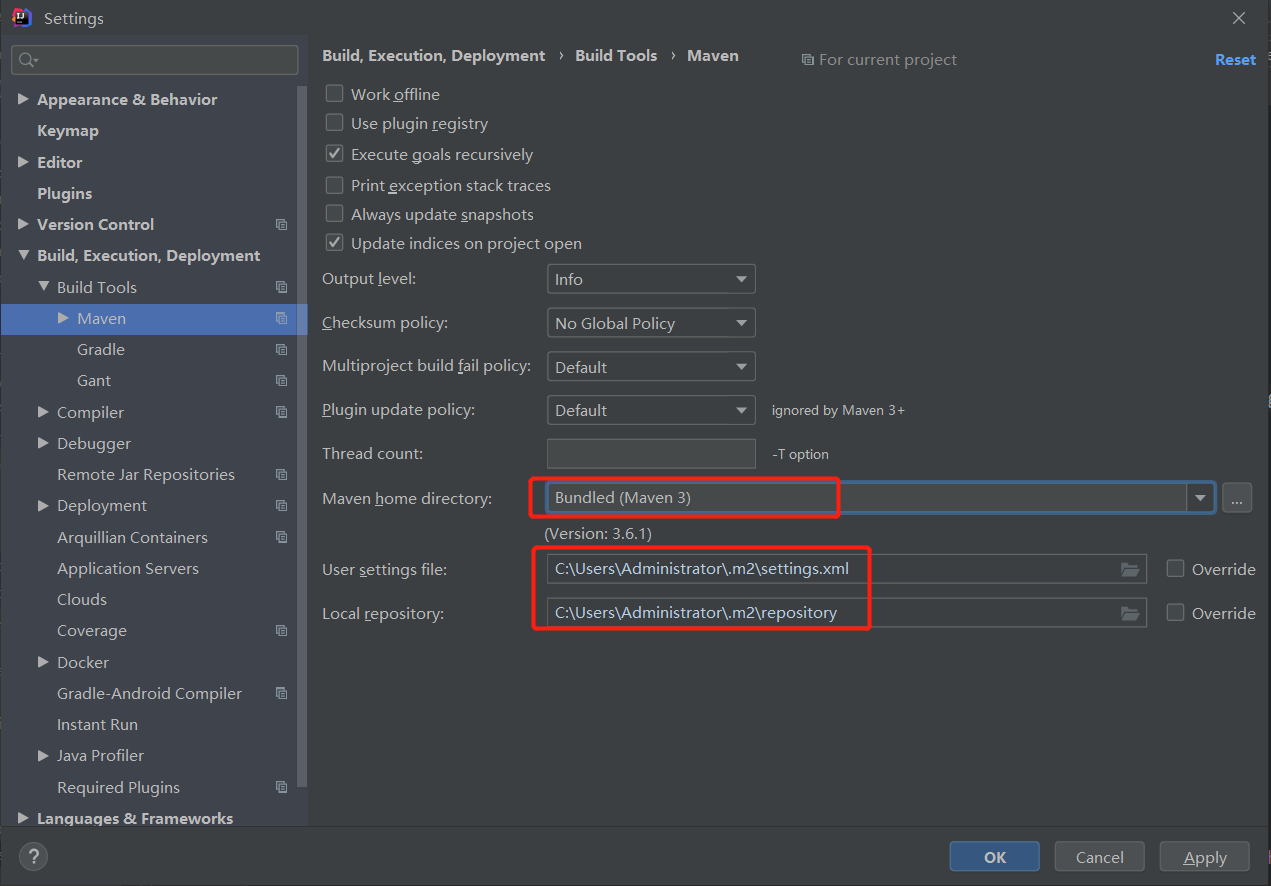Click the help question mark icon
This screenshot has height=886, width=1271.
coord(33,856)
